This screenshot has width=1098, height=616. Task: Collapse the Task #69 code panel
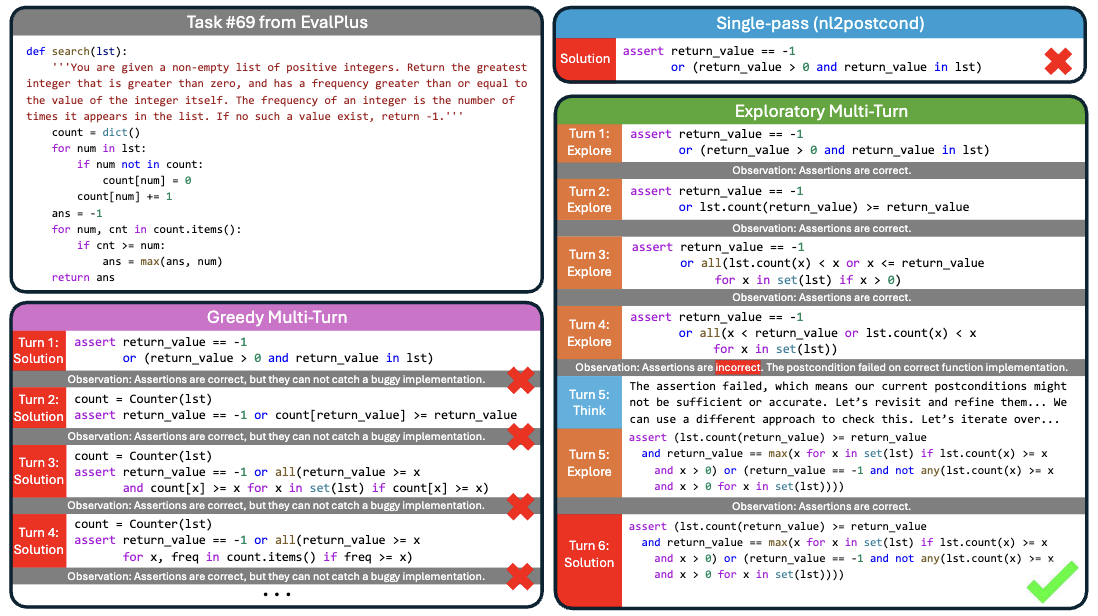click(x=276, y=22)
